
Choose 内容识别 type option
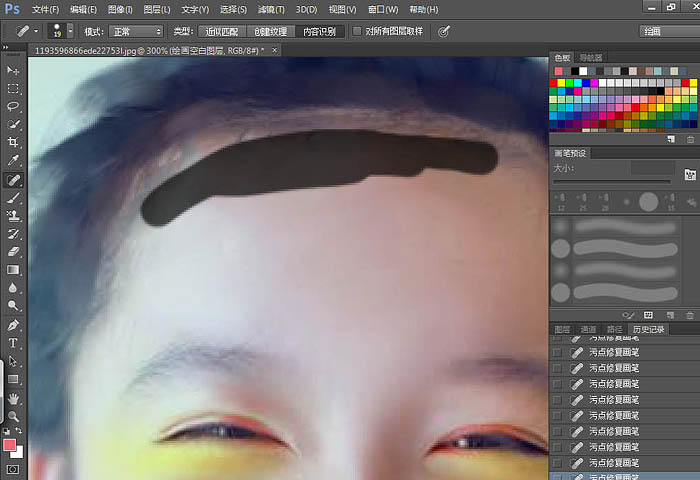pos(319,31)
